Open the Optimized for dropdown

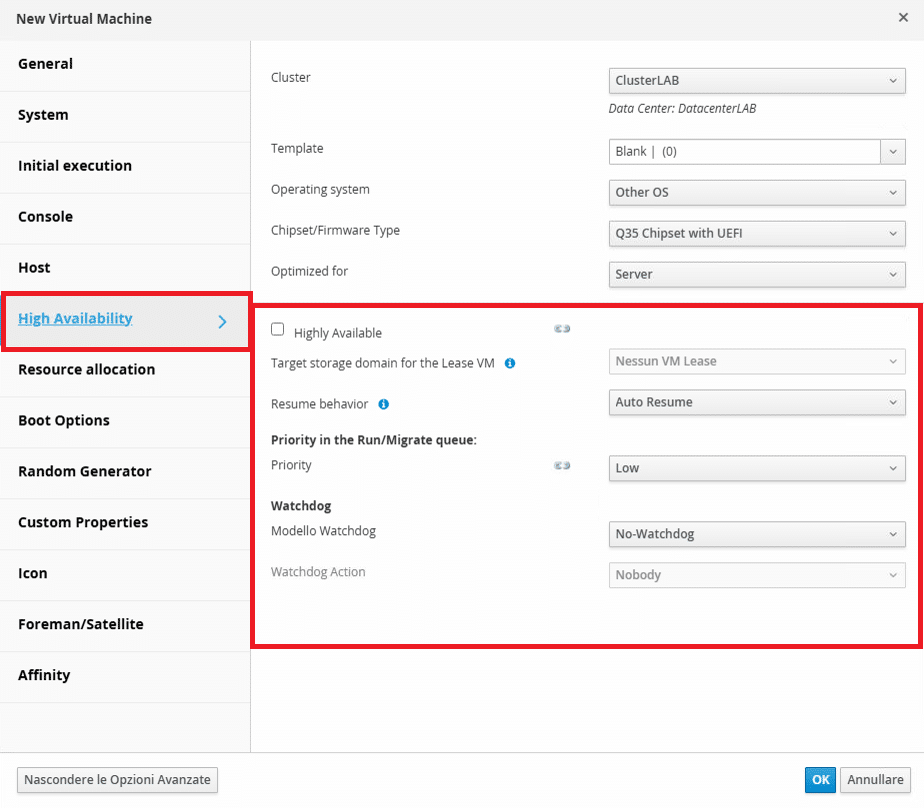click(x=757, y=275)
